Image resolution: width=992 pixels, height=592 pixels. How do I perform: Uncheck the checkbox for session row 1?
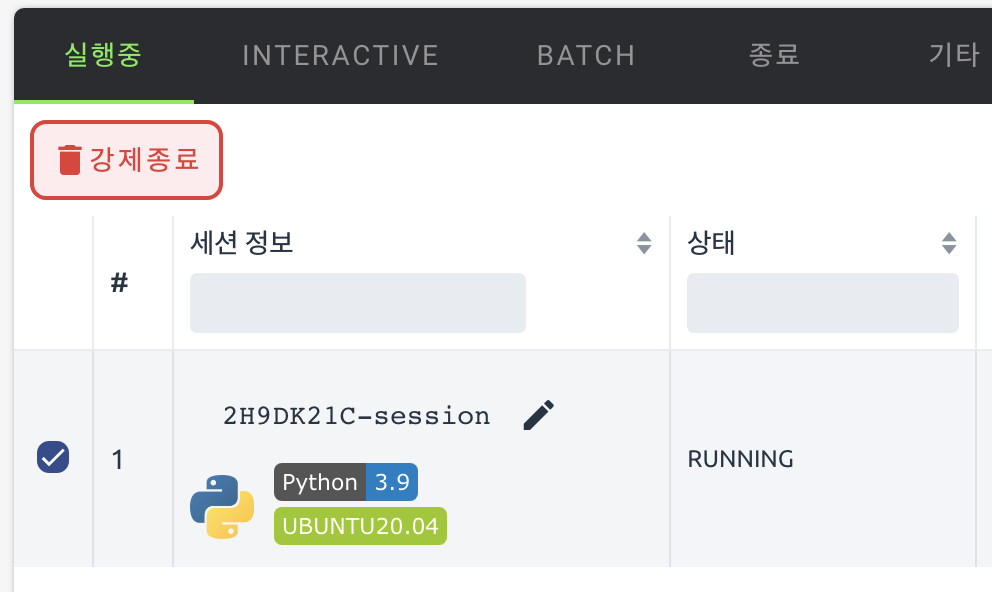(52, 457)
